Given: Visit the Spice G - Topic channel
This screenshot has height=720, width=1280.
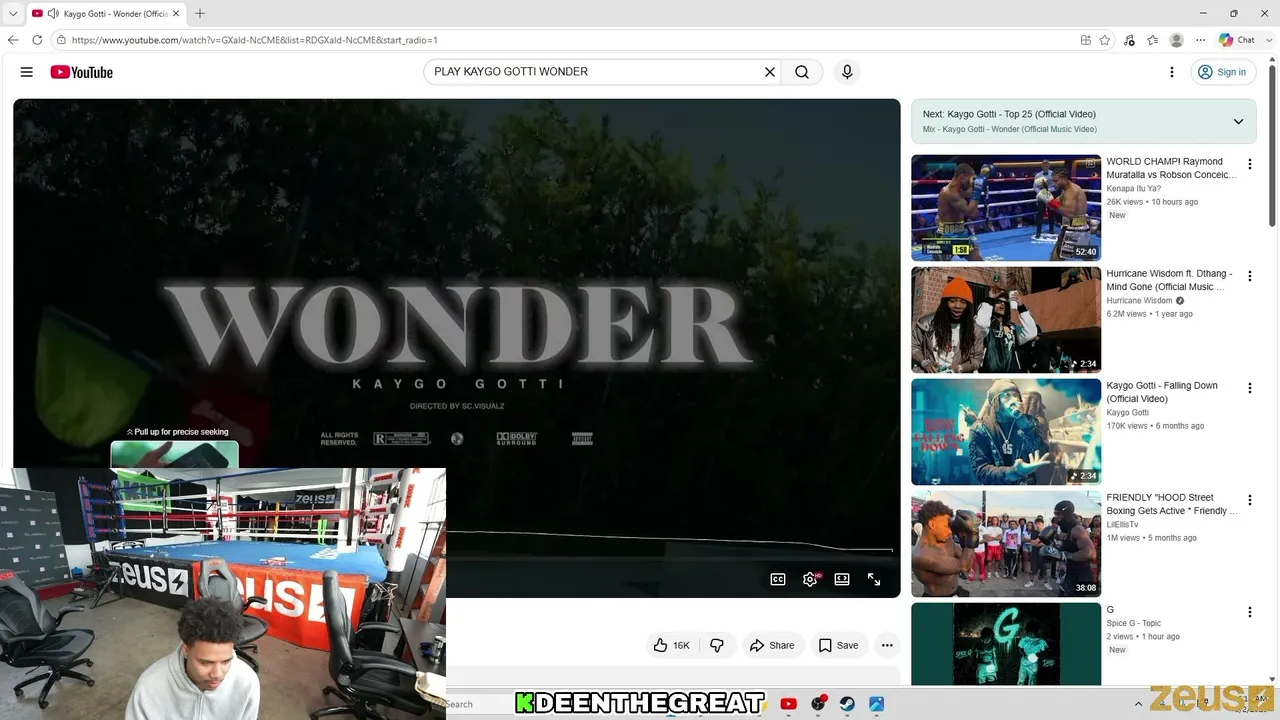Looking at the screenshot, I should pyautogui.click(x=1134, y=623).
